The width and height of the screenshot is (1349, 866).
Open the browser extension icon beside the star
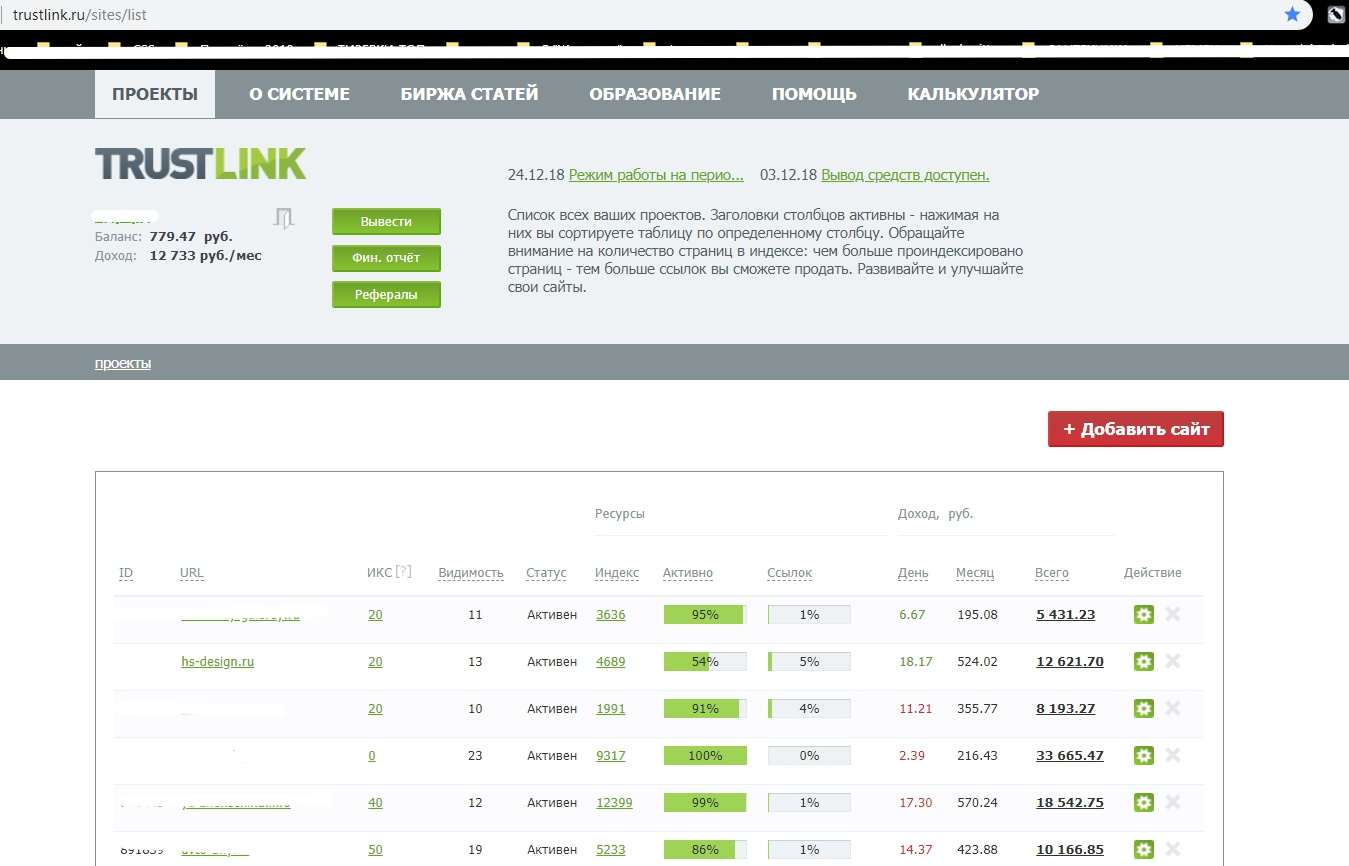(x=1336, y=15)
